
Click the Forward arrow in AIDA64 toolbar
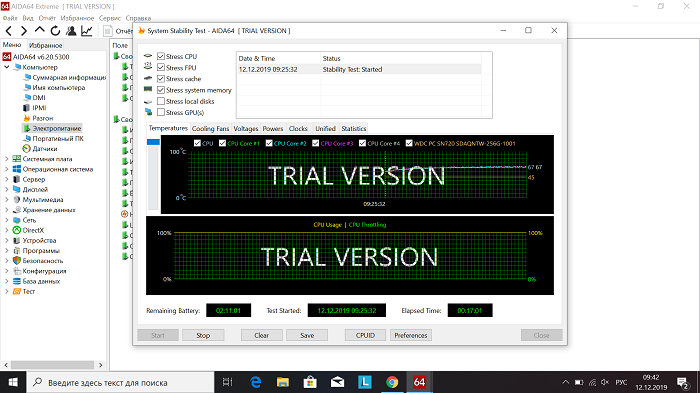(x=24, y=31)
